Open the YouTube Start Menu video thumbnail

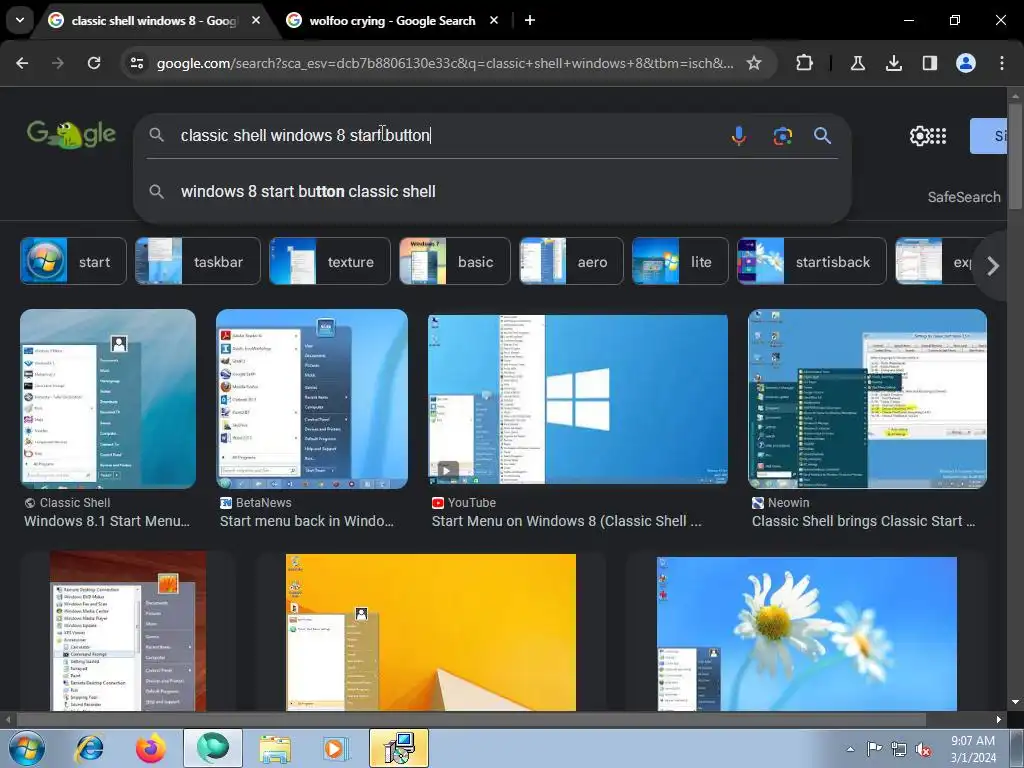click(577, 399)
